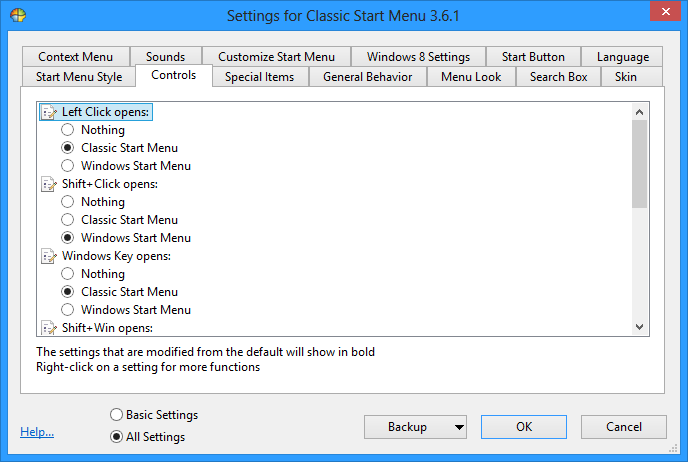Open the Windows 8 Settings tab
This screenshot has width=688, height=462.
(x=418, y=57)
